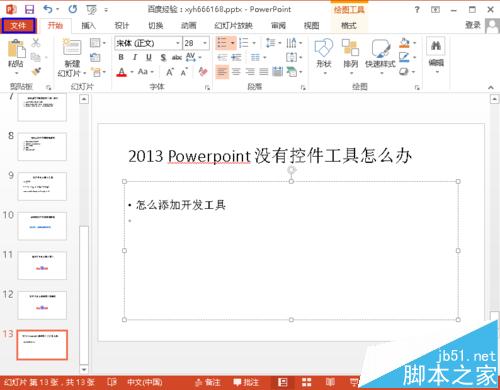Click the Start From Beginning slideshow icon
The height and width of the screenshot is (390, 500).
click(x=91, y=10)
